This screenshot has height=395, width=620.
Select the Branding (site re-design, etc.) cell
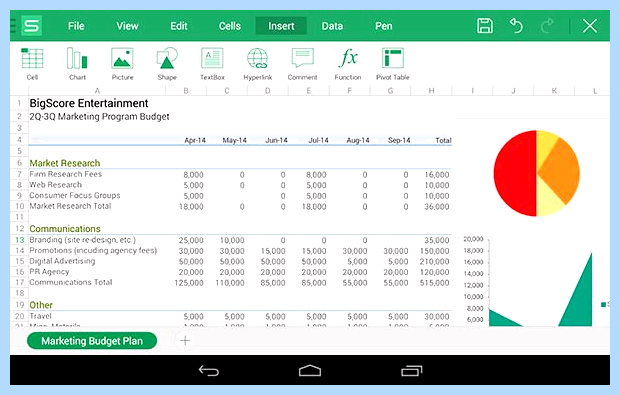(82, 240)
